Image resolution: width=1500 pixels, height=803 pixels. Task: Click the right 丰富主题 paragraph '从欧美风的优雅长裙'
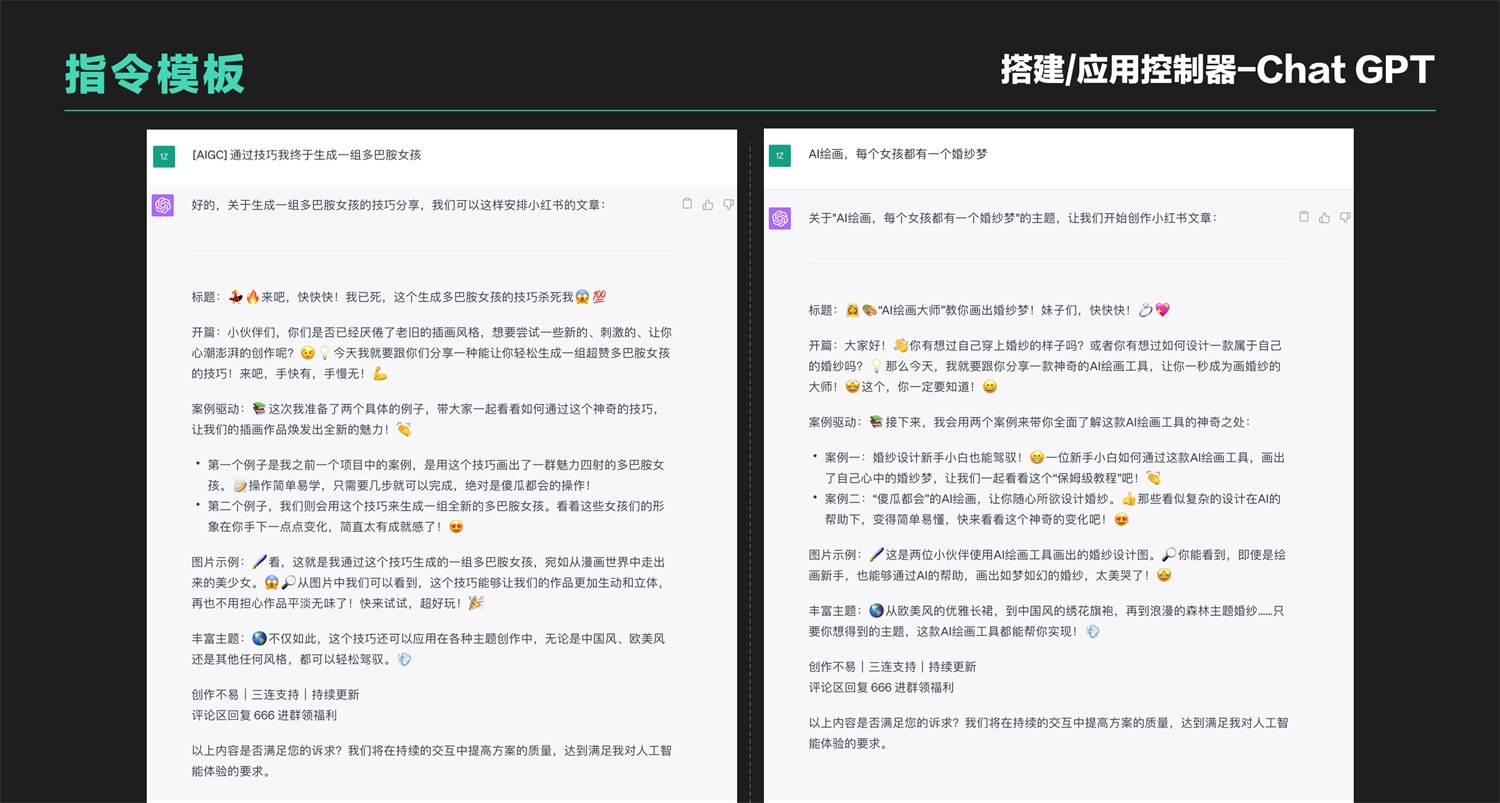click(1047, 620)
